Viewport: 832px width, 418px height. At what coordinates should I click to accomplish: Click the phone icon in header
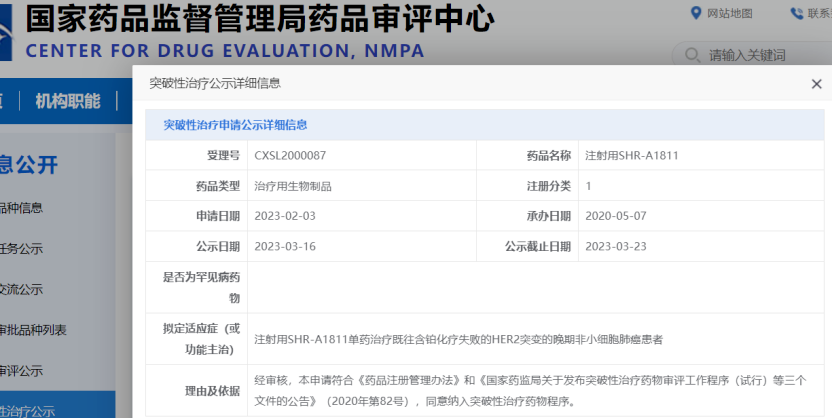(797, 13)
